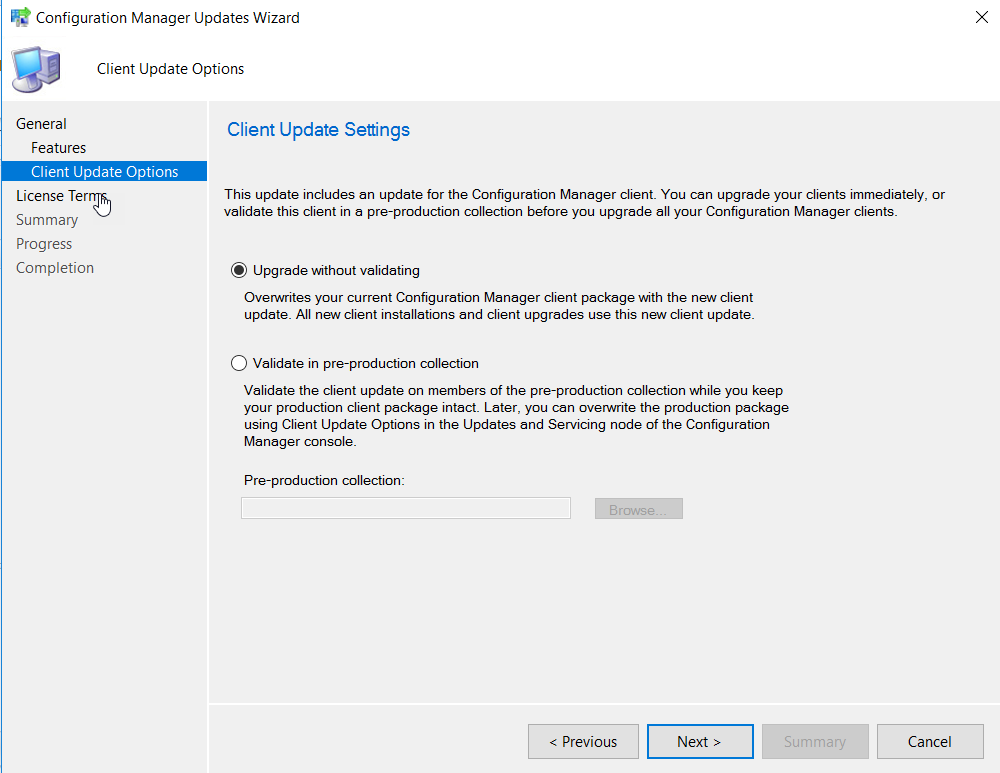Click the 'This update includes an update' intro text
The height and width of the screenshot is (773, 1000).
[x=584, y=203]
